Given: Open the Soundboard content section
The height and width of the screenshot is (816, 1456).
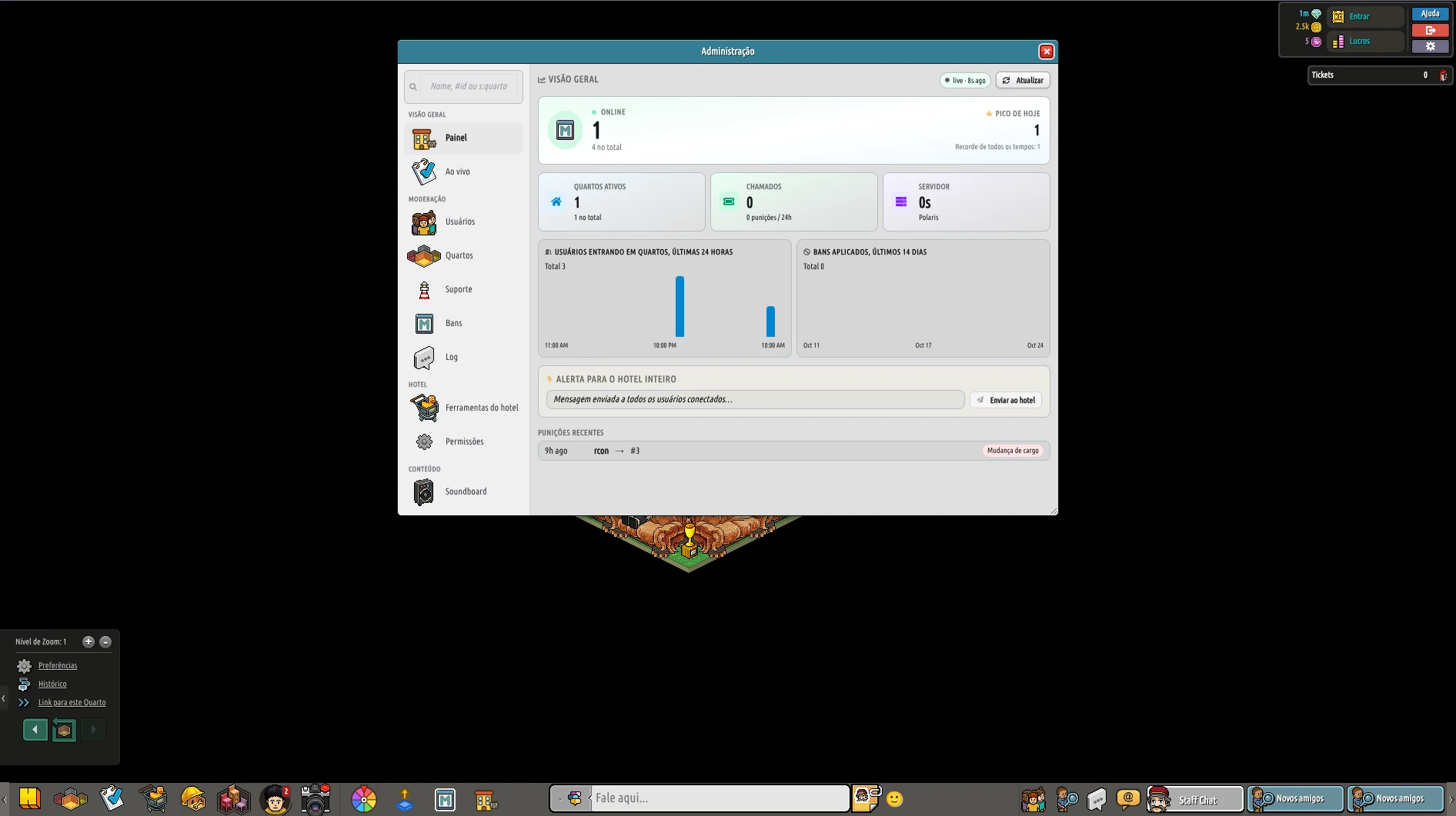Looking at the screenshot, I should (x=463, y=491).
